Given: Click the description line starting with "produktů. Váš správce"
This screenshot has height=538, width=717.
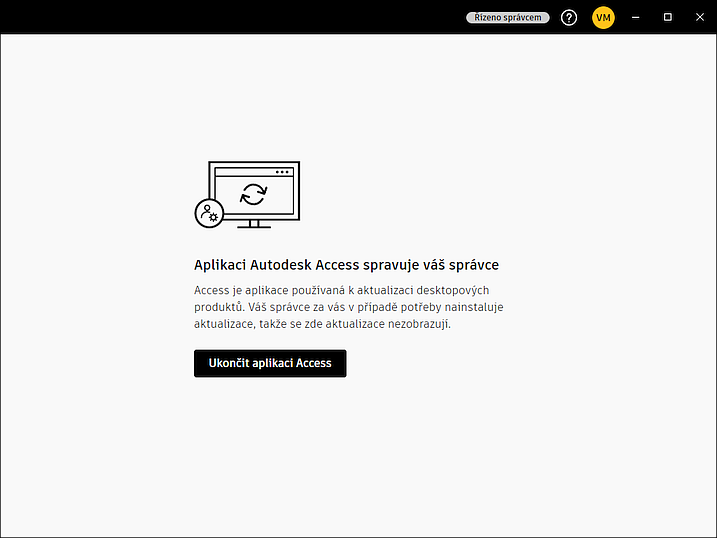Looking at the screenshot, I should [x=348, y=307].
